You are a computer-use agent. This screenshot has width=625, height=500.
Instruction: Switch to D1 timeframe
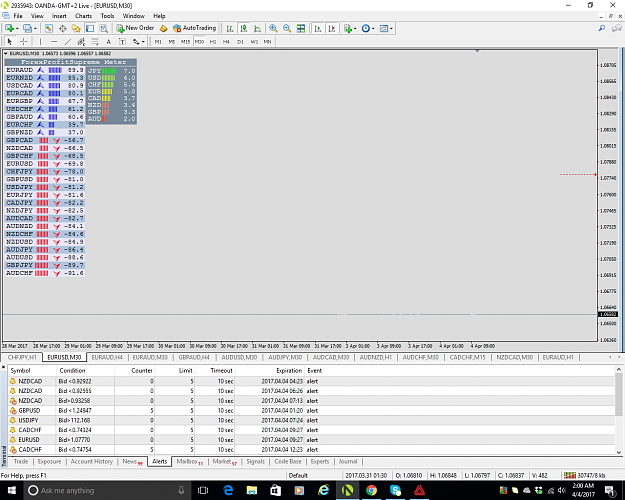[x=240, y=41]
